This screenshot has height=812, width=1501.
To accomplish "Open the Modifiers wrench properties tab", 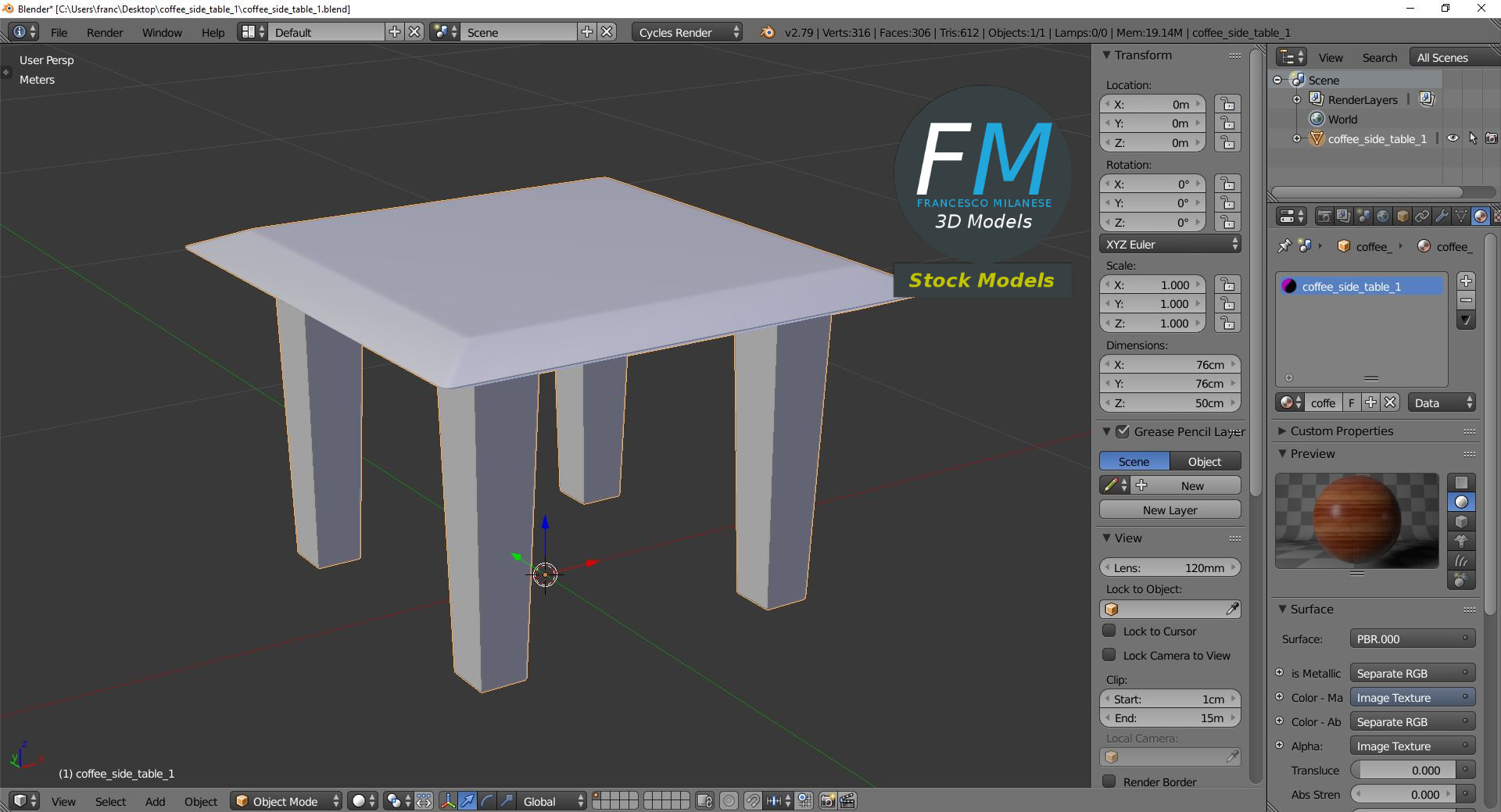I will [1442, 216].
